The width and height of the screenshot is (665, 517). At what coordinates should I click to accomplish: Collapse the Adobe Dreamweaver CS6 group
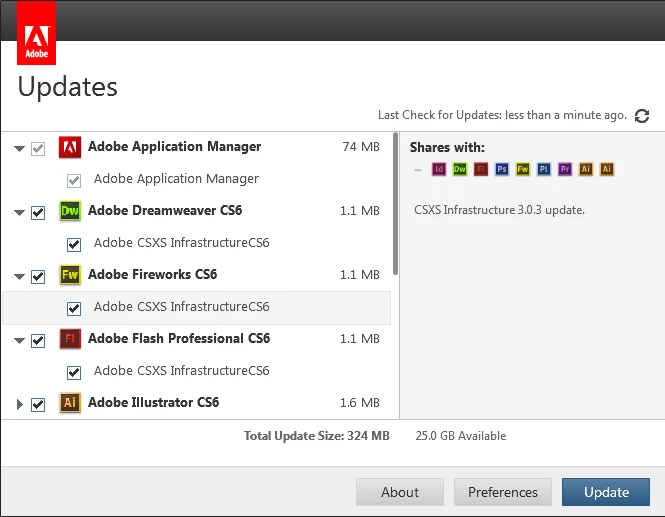(x=20, y=212)
